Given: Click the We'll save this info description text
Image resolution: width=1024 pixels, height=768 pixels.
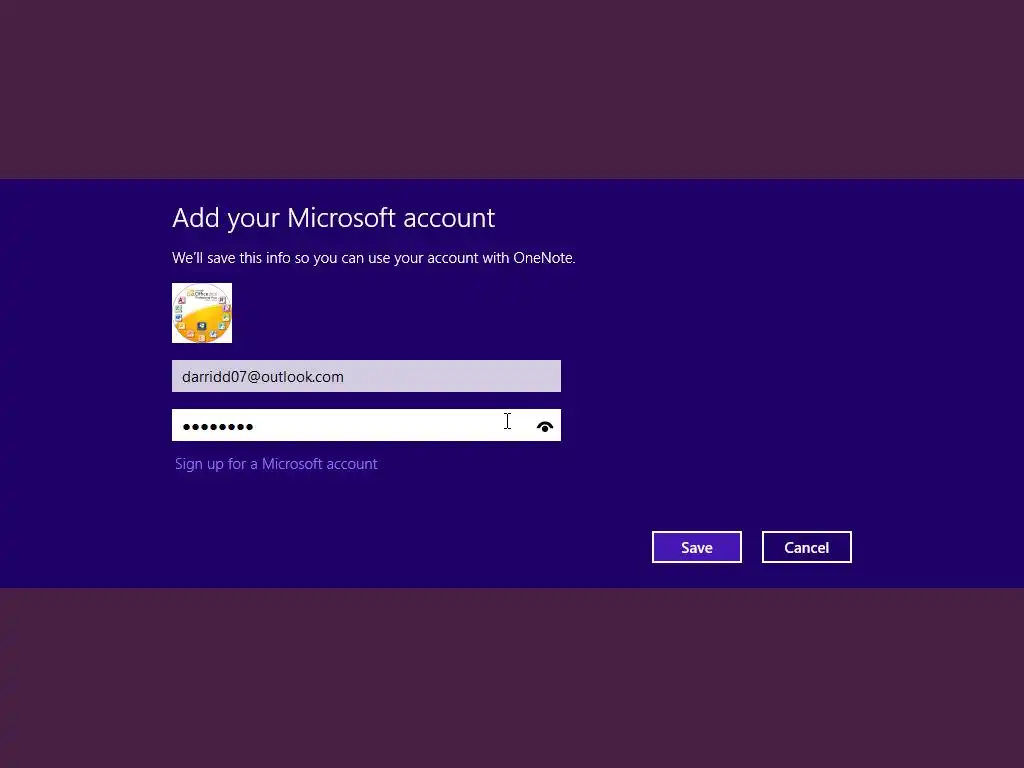Looking at the screenshot, I should pos(374,258).
